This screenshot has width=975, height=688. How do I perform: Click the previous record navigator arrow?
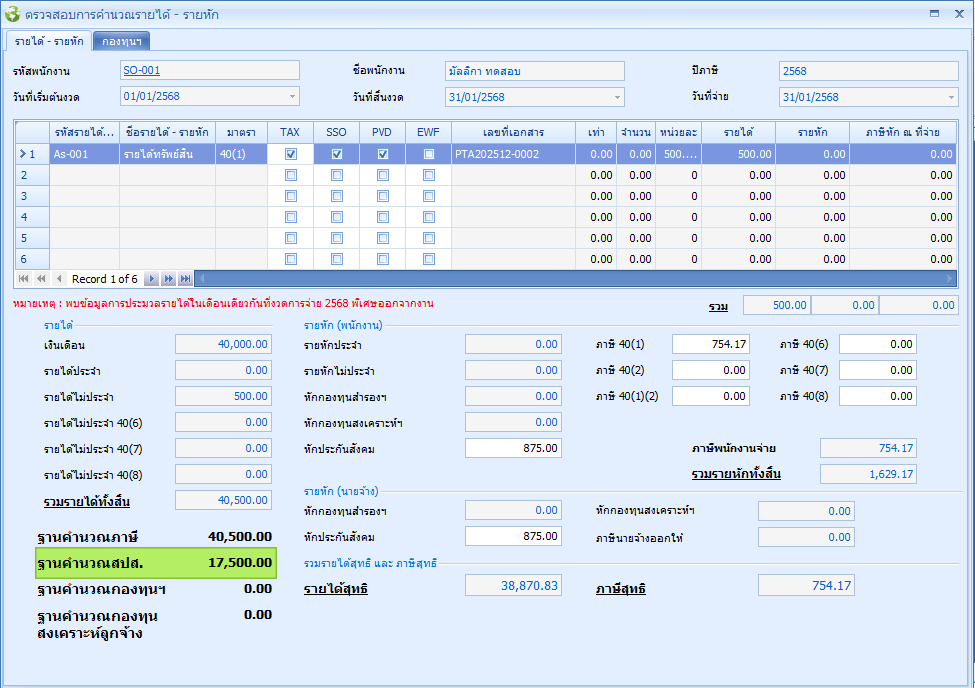59,279
